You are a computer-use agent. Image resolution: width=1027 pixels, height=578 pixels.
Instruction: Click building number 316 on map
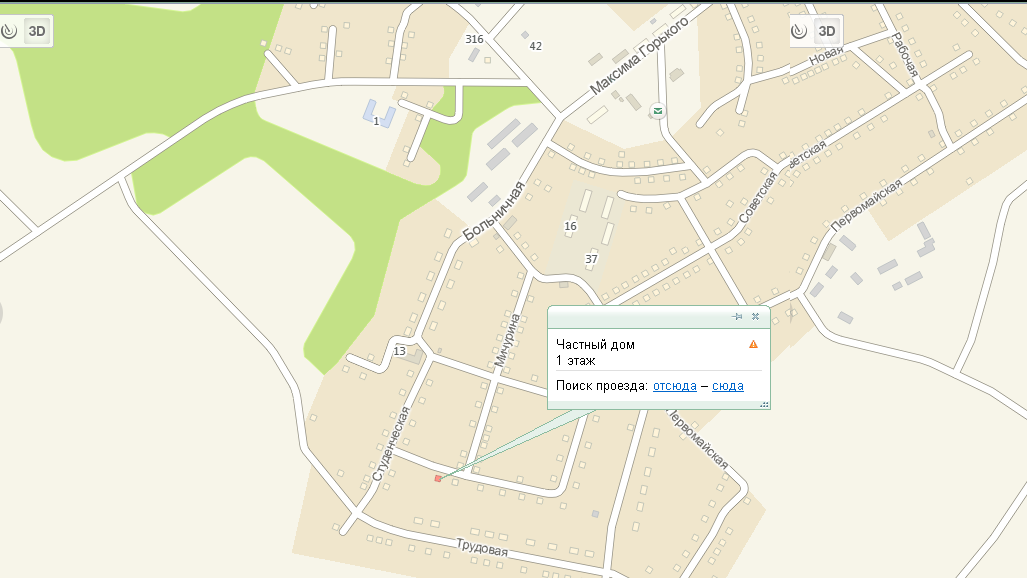474,39
